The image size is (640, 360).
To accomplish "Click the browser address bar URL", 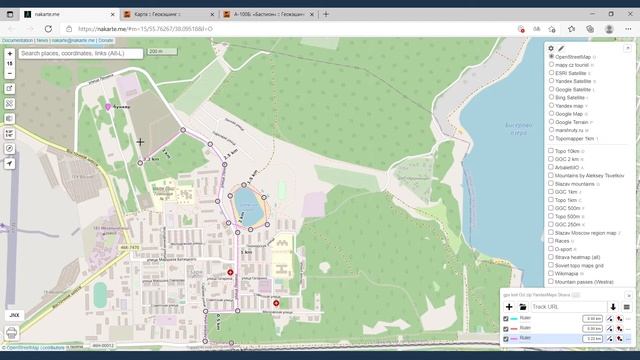I will 145,29.
